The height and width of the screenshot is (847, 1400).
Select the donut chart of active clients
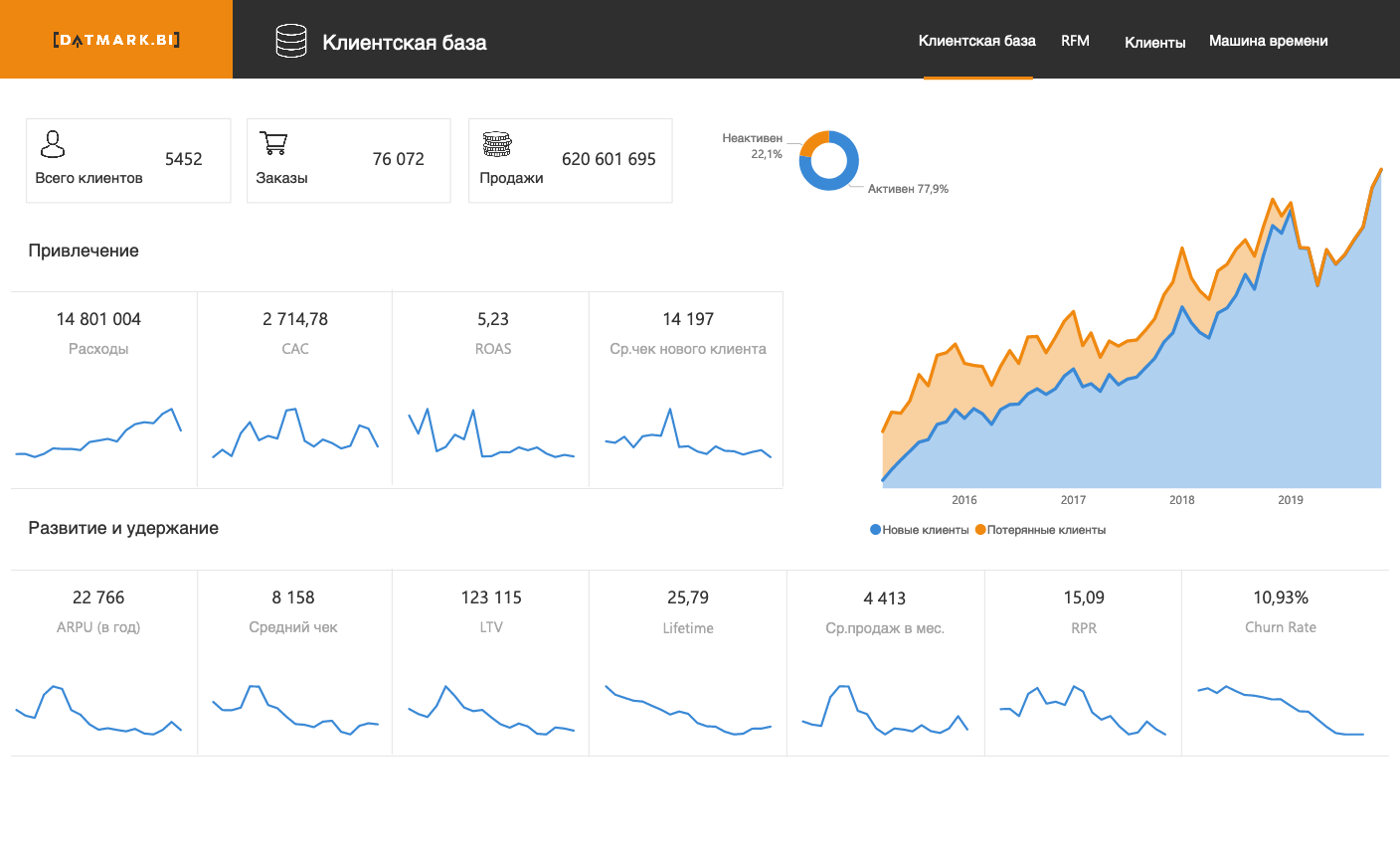pyautogui.click(x=828, y=160)
